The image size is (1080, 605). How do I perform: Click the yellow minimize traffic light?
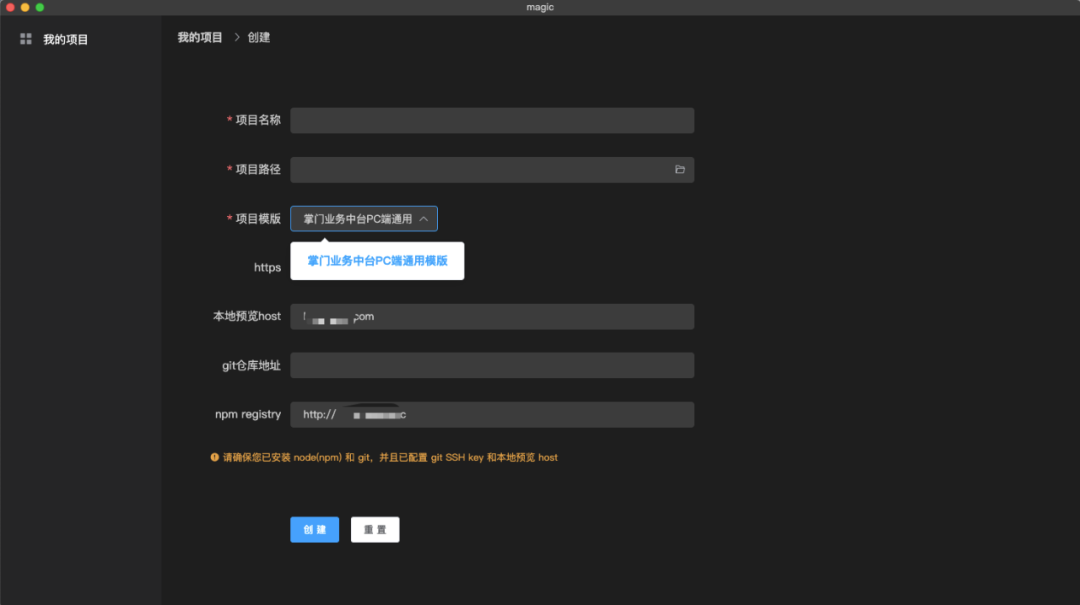pyautogui.click(x=27, y=7)
